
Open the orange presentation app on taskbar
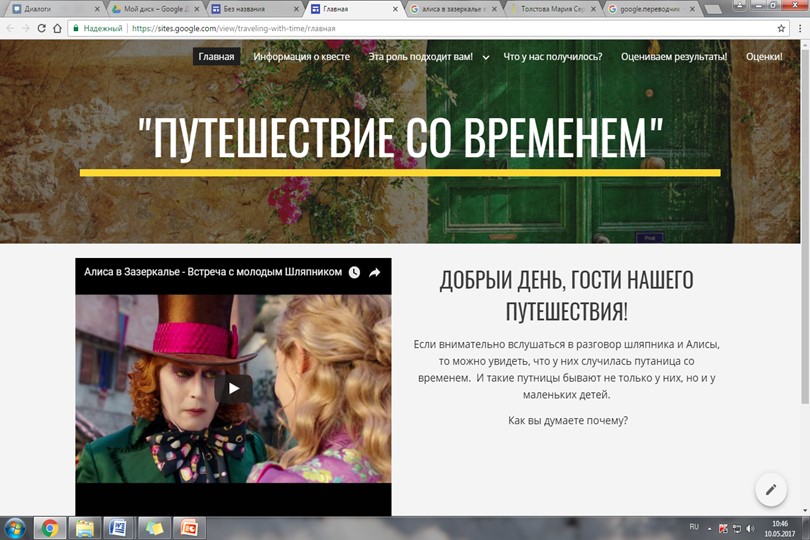click(189, 529)
